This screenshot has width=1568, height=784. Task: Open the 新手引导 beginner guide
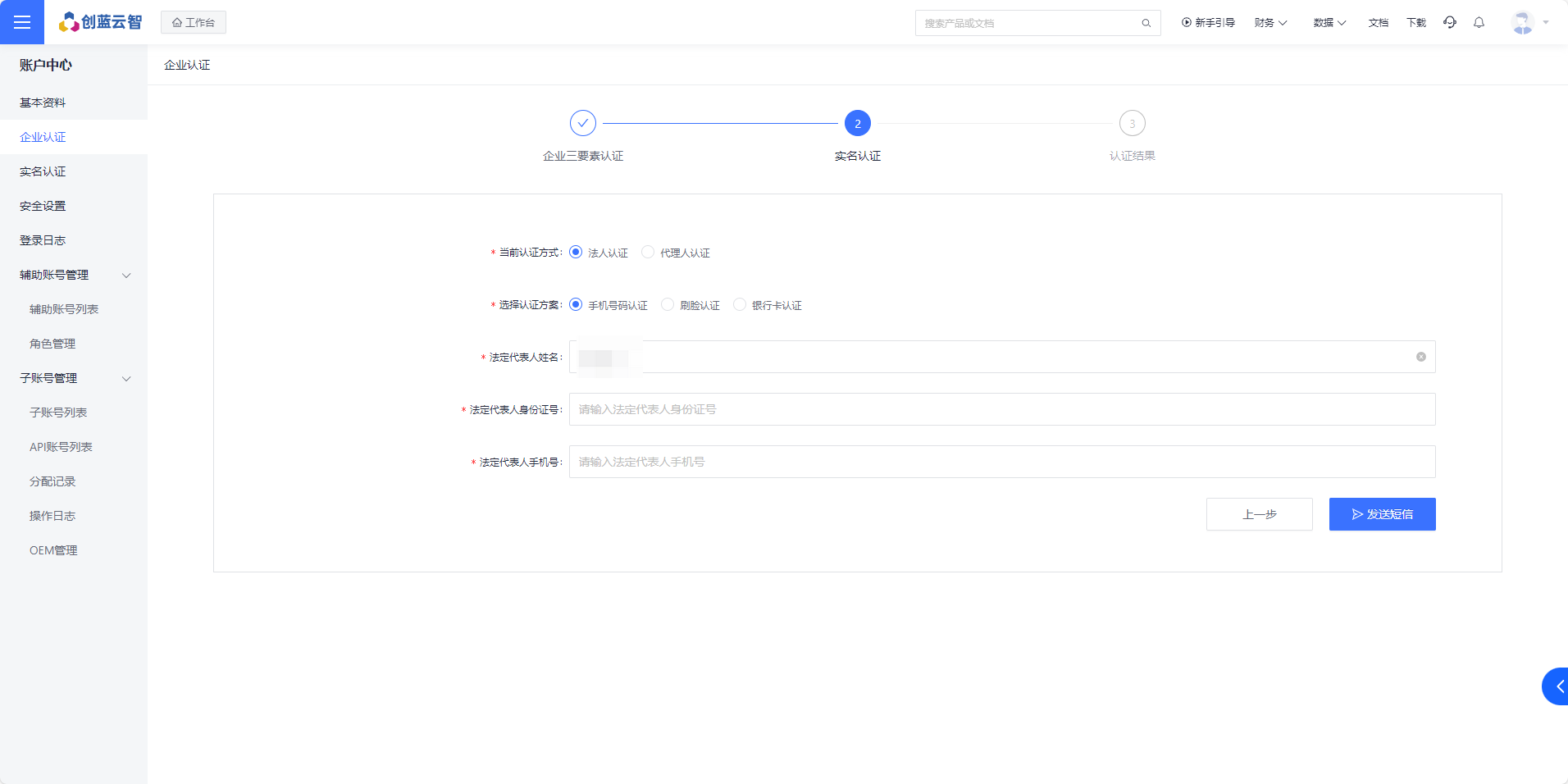pyautogui.click(x=1208, y=22)
